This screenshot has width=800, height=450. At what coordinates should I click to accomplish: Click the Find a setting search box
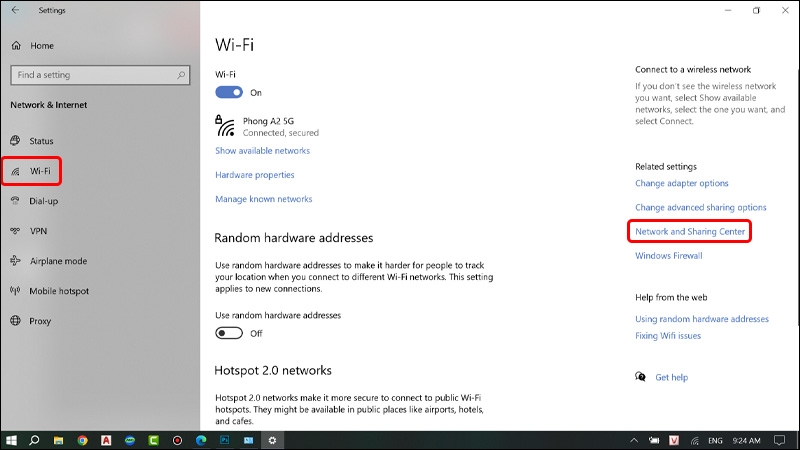coord(100,75)
